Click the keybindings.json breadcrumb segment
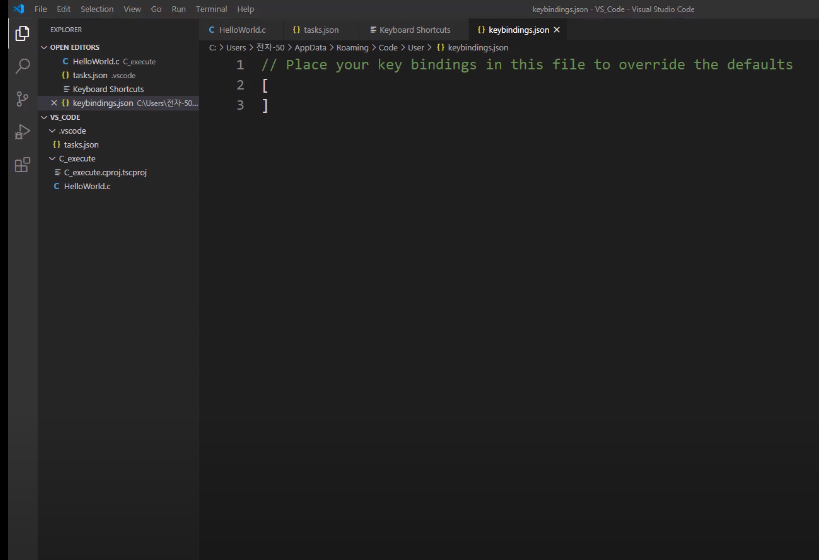 (472, 48)
